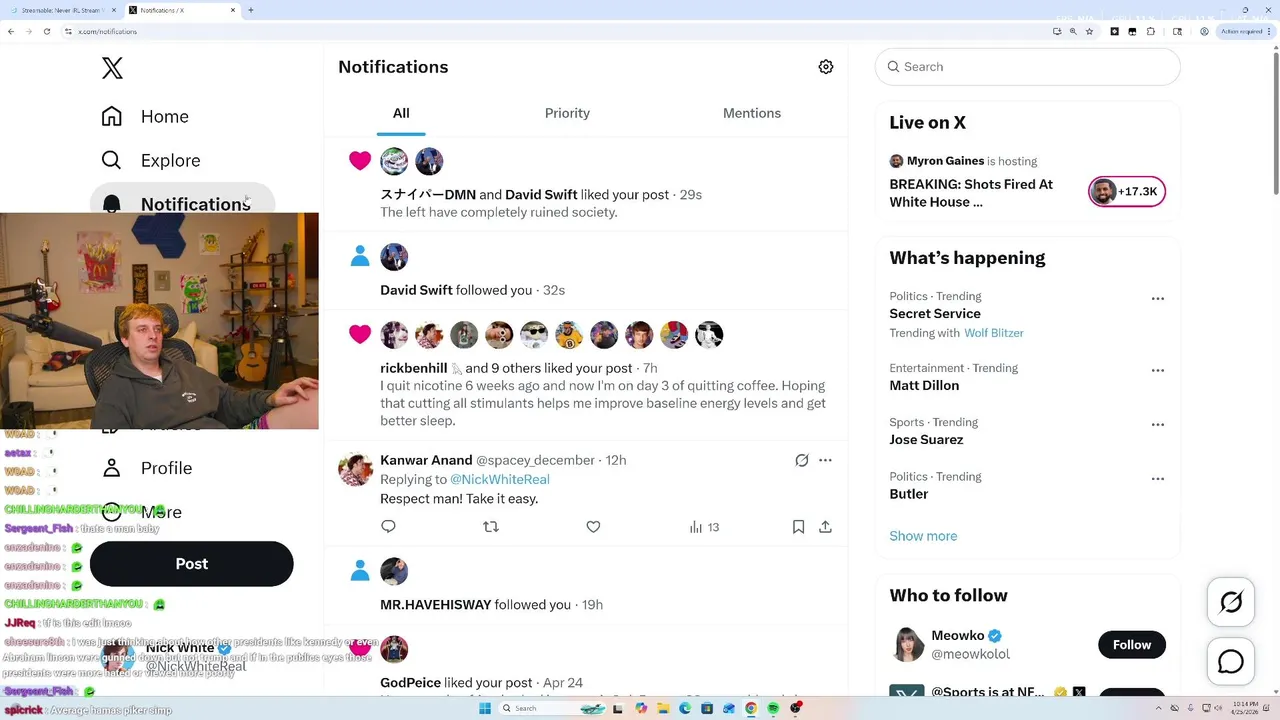The height and width of the screenshot is (720, 1280).
Task: Open Kanwar Anand's profile avatar
Action: point(355,468)
